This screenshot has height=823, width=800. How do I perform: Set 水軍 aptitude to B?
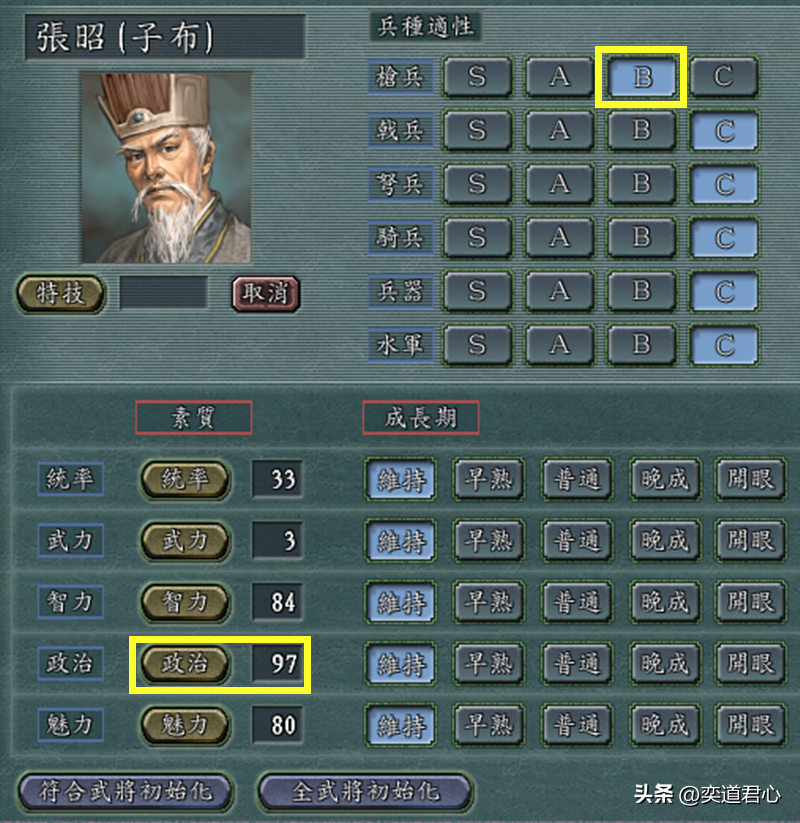641,345
